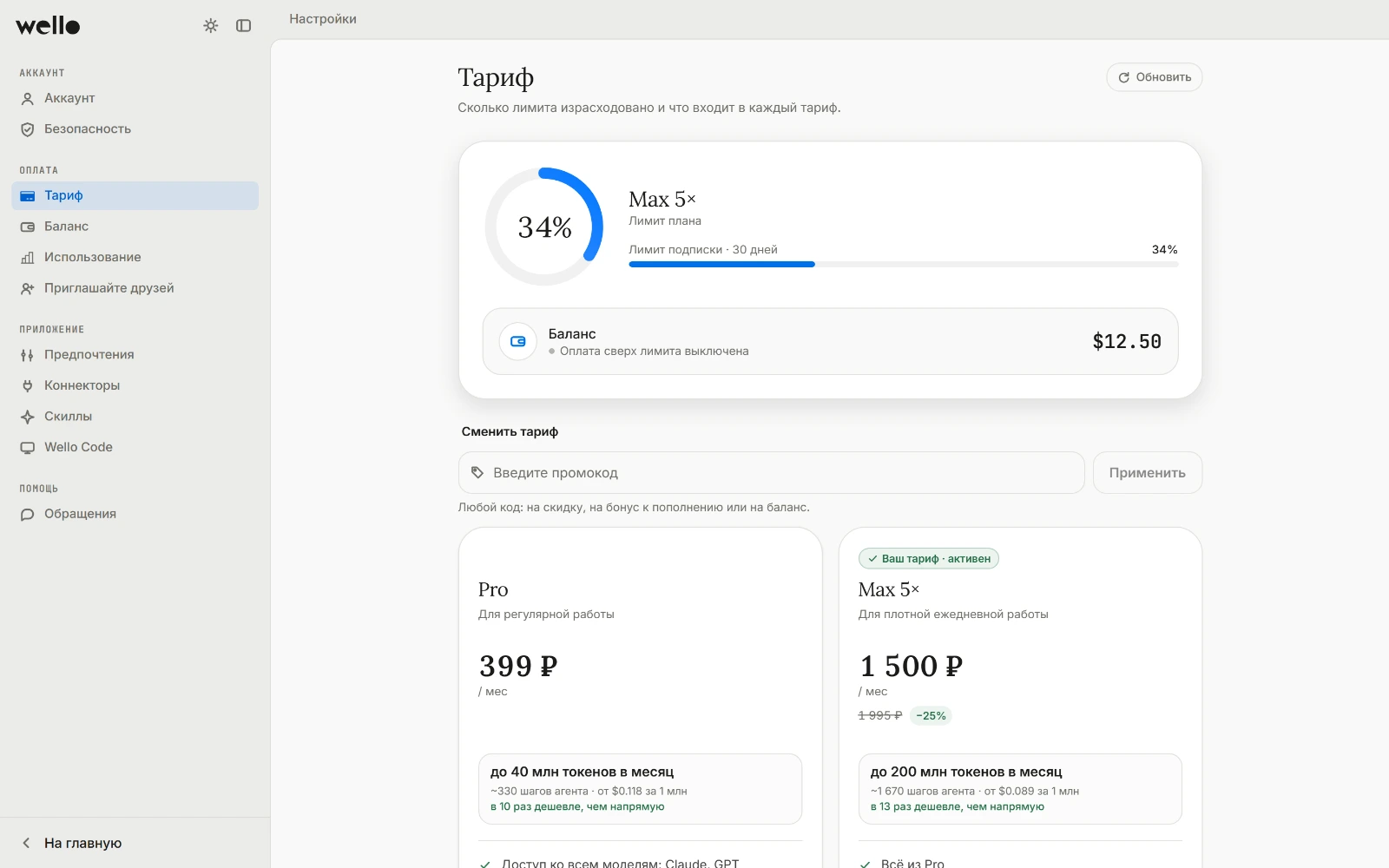
Task: Open Приглашайте друзей page
Action: (x=135, y=288)
